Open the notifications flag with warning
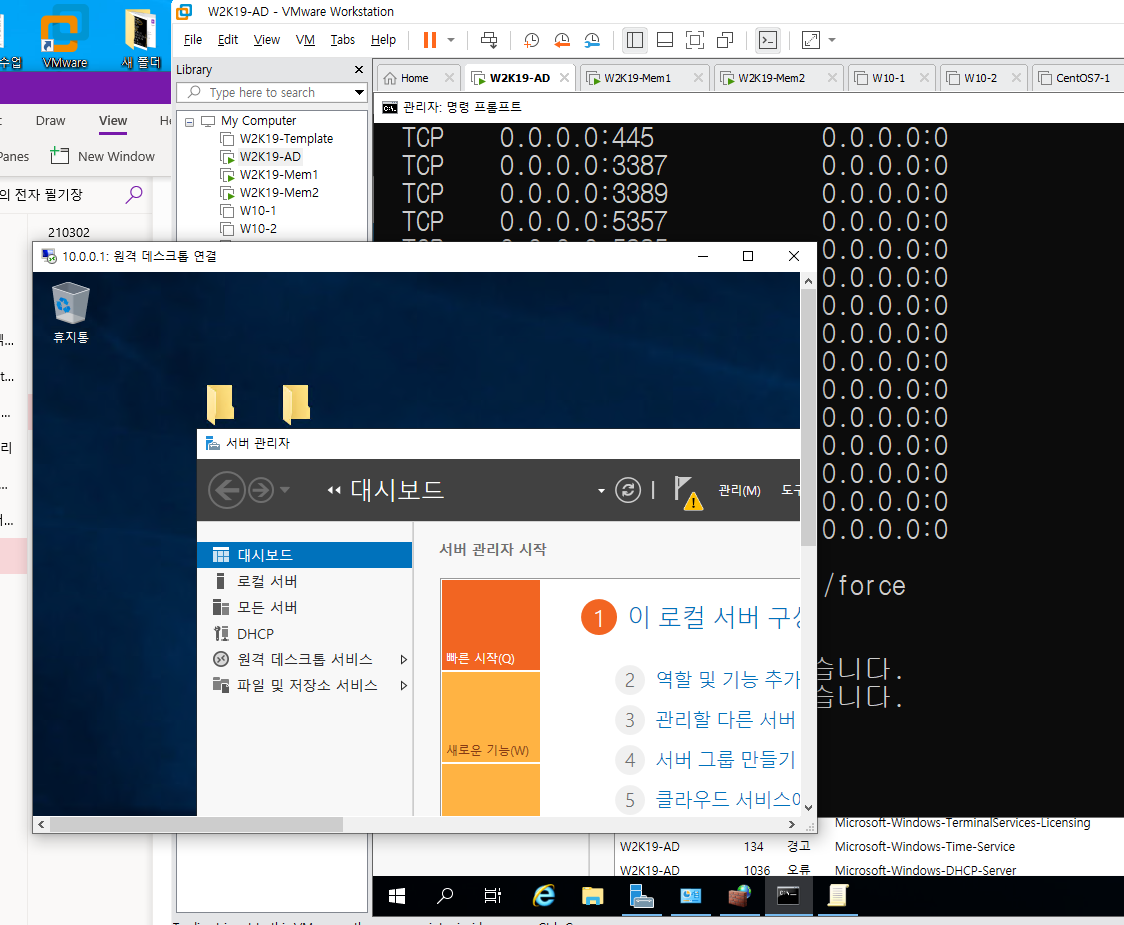1124x925 pixels. (x=687, y=493)
